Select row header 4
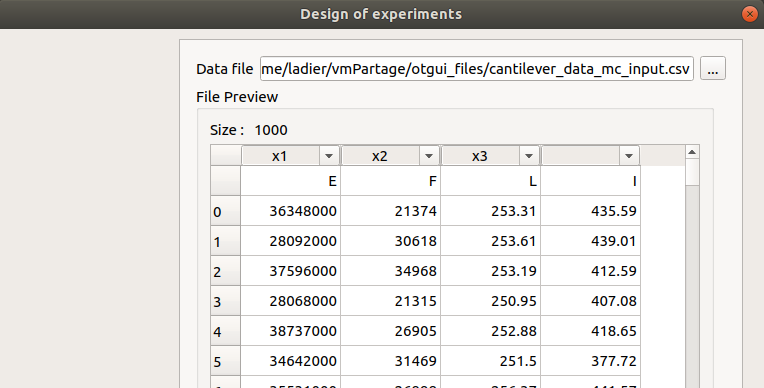 [226, 331]
